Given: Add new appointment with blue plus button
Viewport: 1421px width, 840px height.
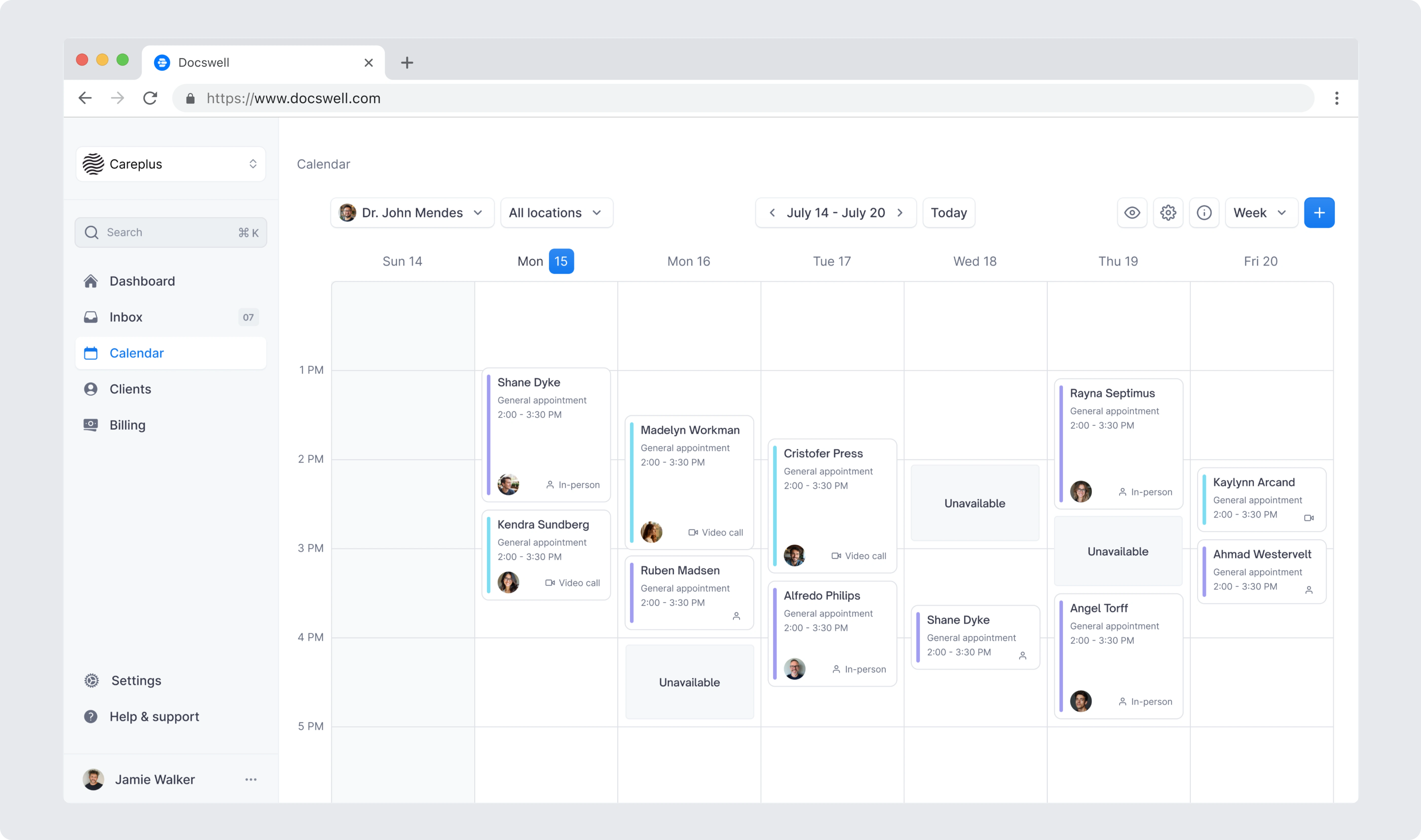Looking at the screenshot, I should point(1319,213).
